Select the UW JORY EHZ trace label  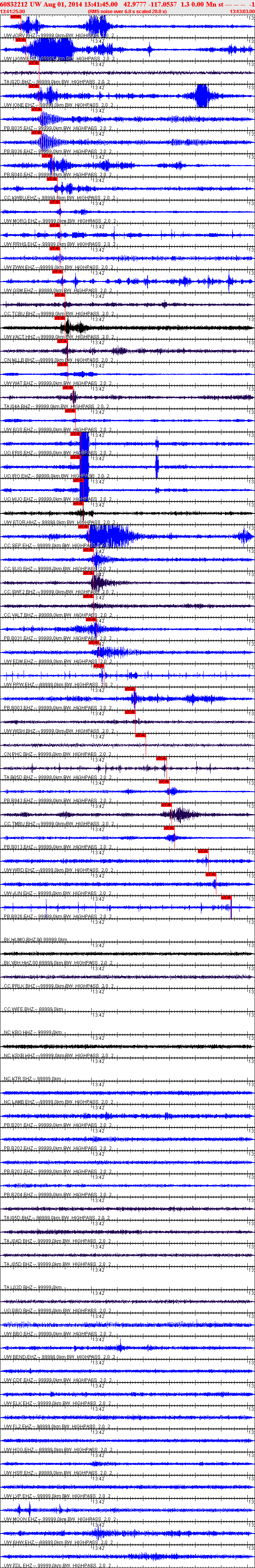58,36
